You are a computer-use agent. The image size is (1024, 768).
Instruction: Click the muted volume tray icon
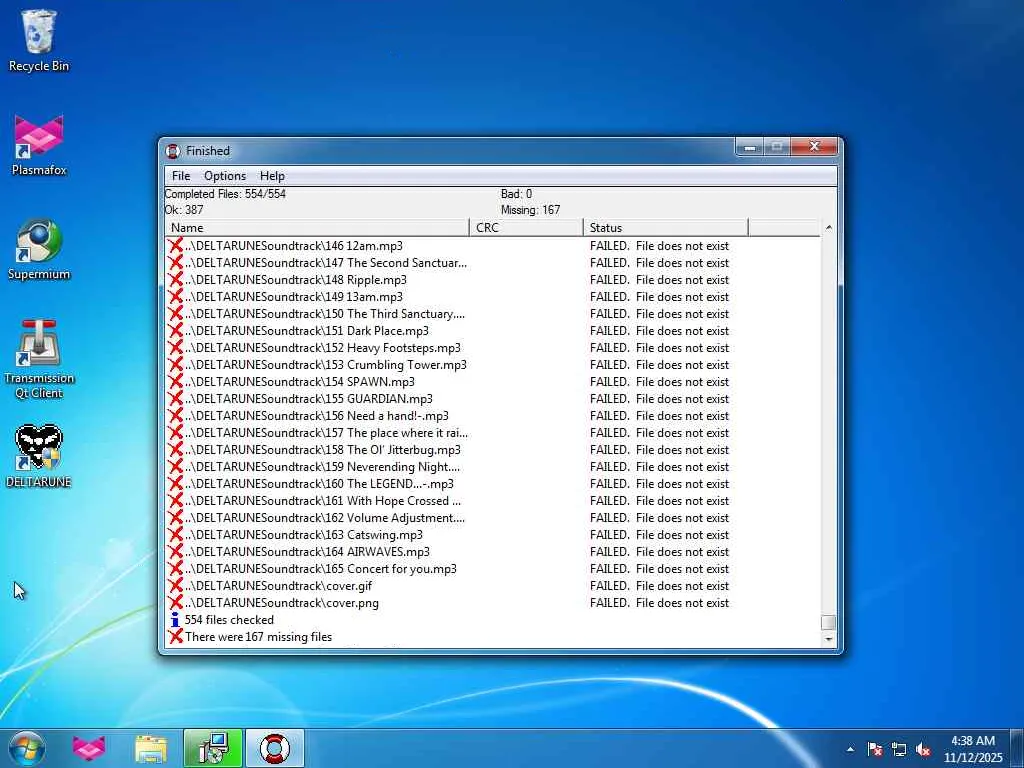coord(923,749)
